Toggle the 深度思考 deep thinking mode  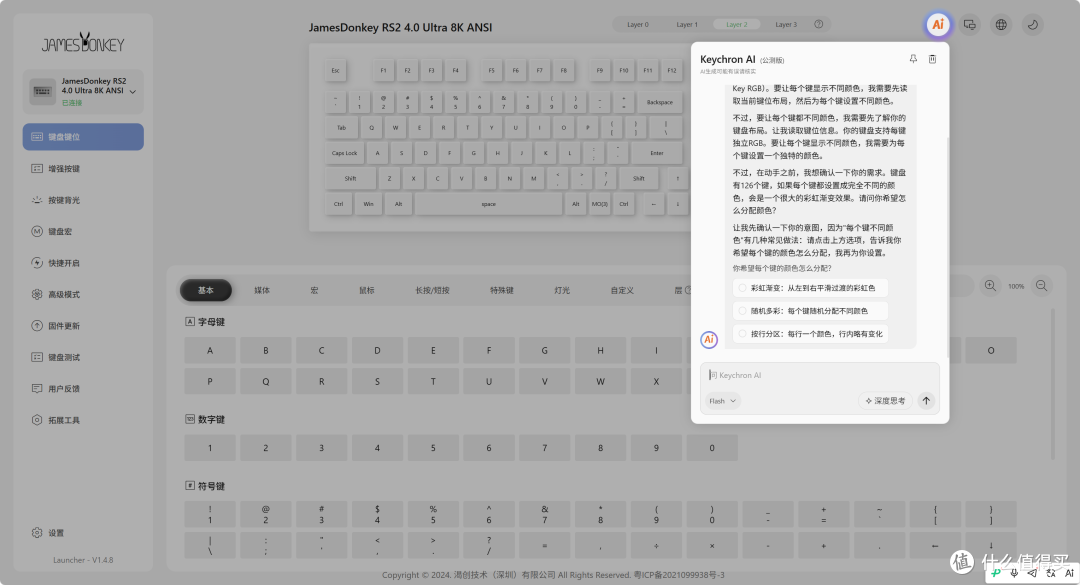(x=885, y=400)
